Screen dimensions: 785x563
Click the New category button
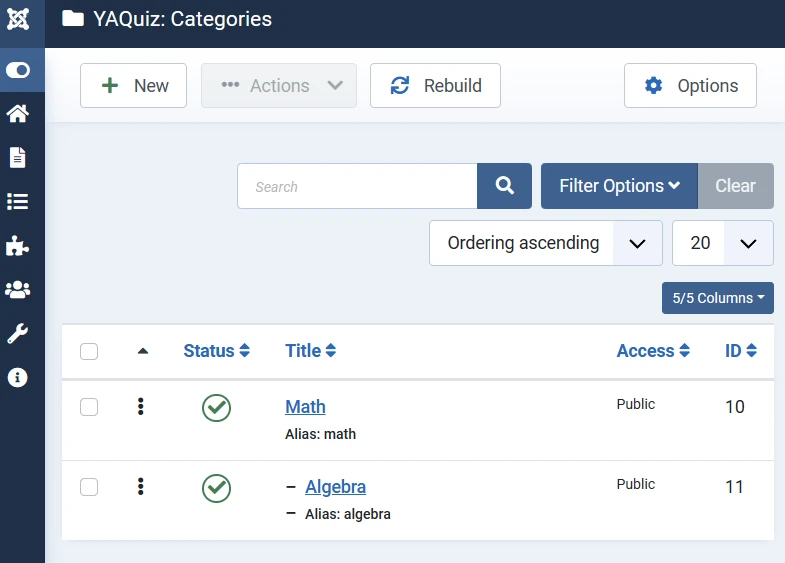pyautogui.click(x=135, y=86)
